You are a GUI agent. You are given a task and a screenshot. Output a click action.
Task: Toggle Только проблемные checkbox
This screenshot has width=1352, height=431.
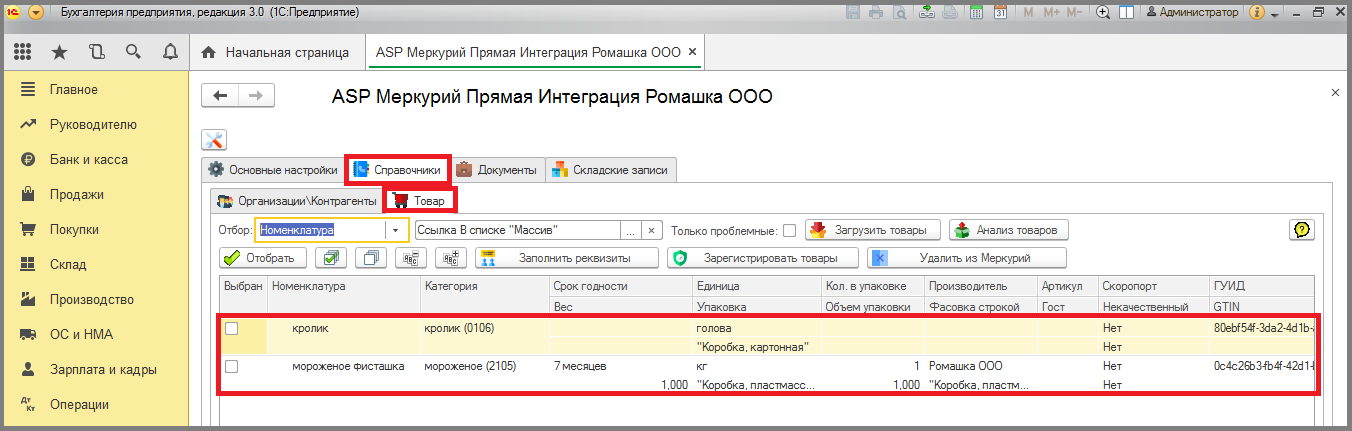(x=789, y=230)
